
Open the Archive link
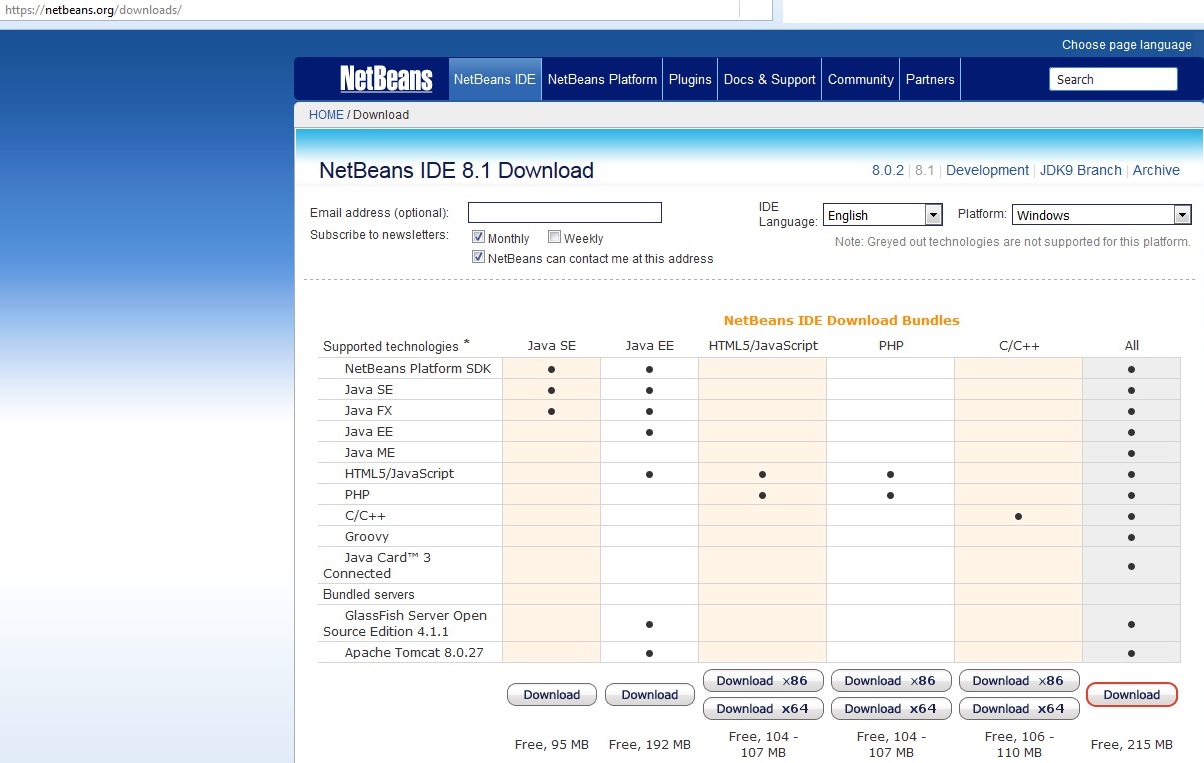pyautogui.click(x=1156, y=170)
